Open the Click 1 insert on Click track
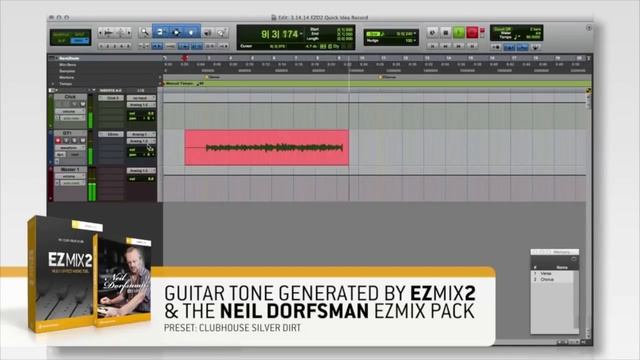Screen dimensions: 640x360 111,98
